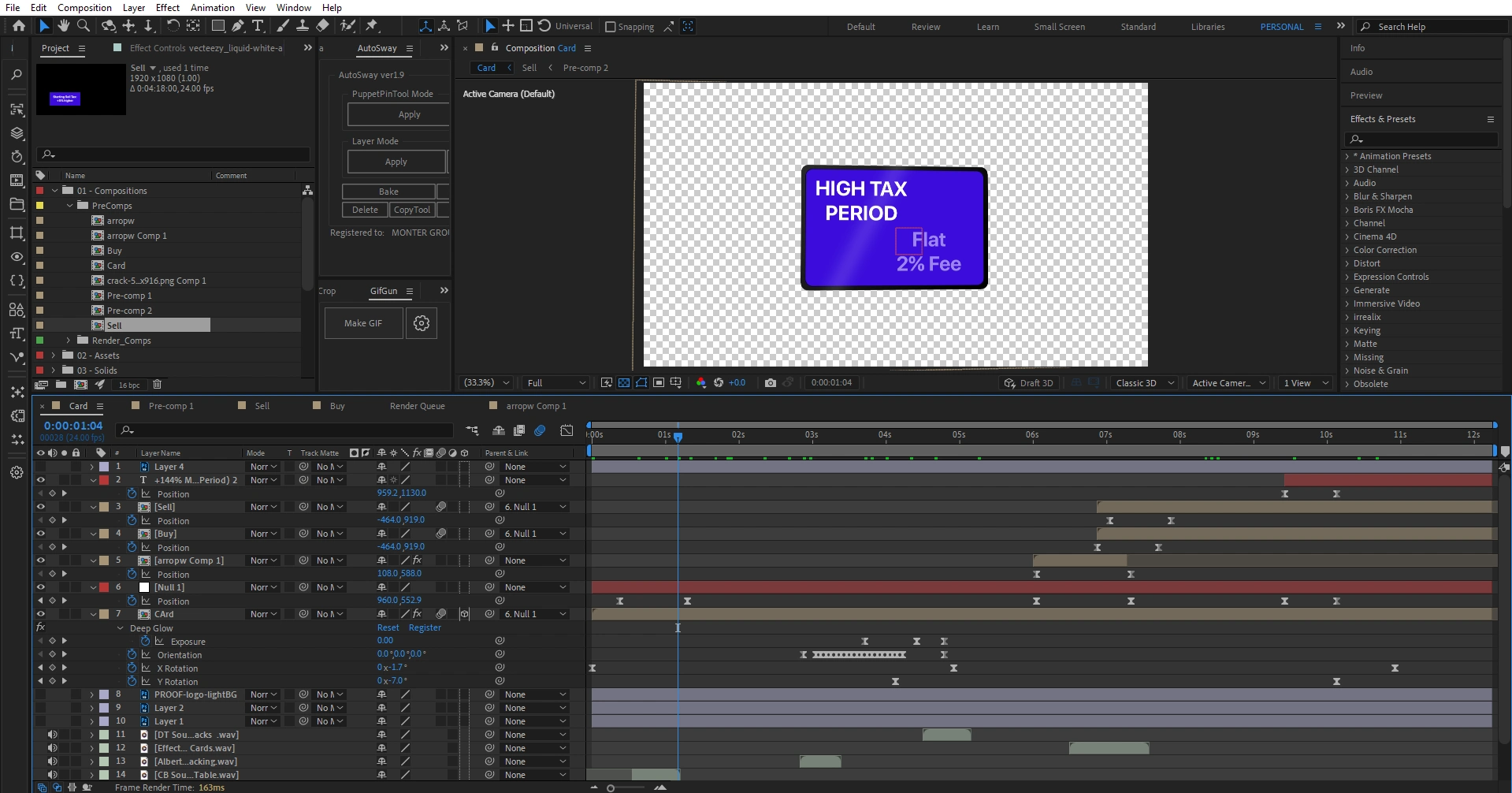
Task: Delete selected project item with trash icon
Action: pyautogui.click(x=157, y=385)
